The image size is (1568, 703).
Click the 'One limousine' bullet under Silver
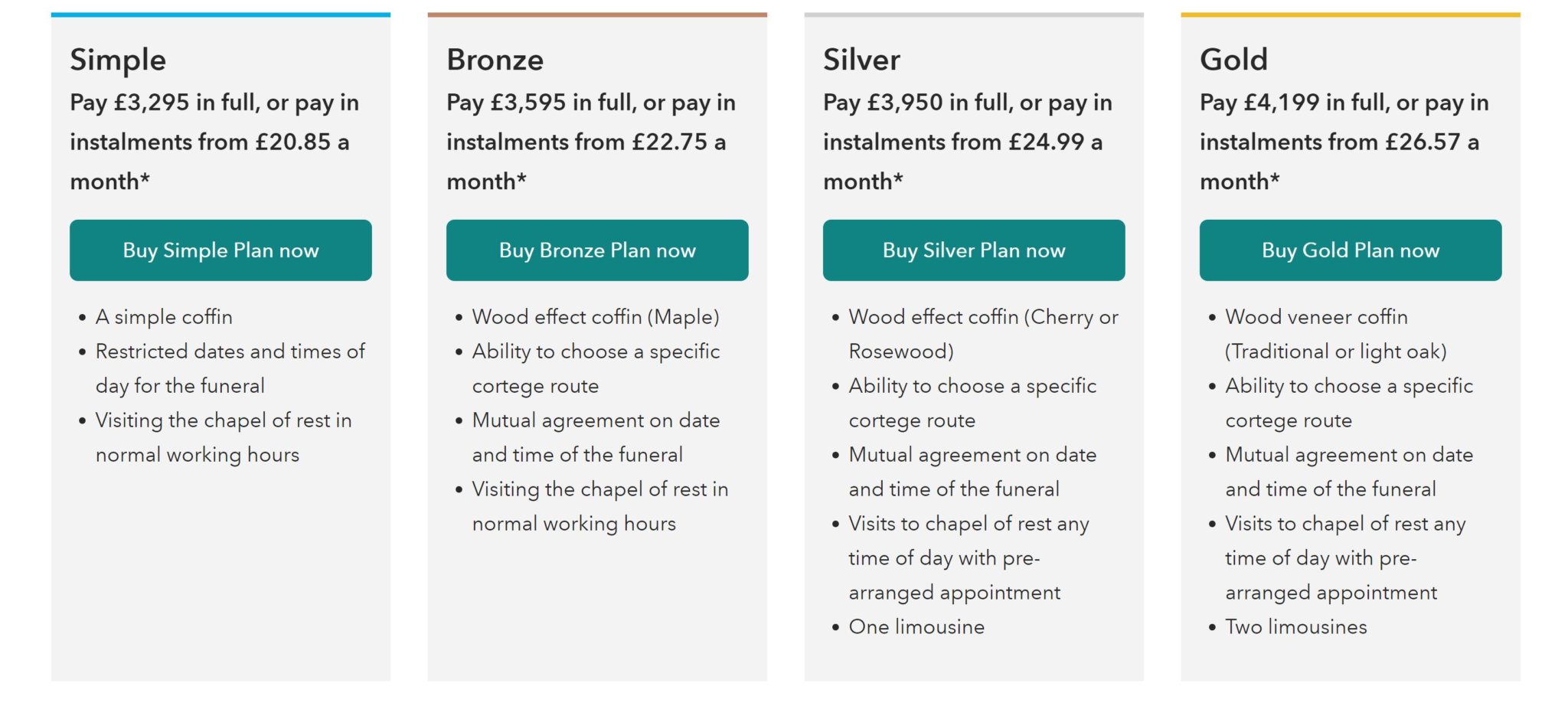[916, 626]
